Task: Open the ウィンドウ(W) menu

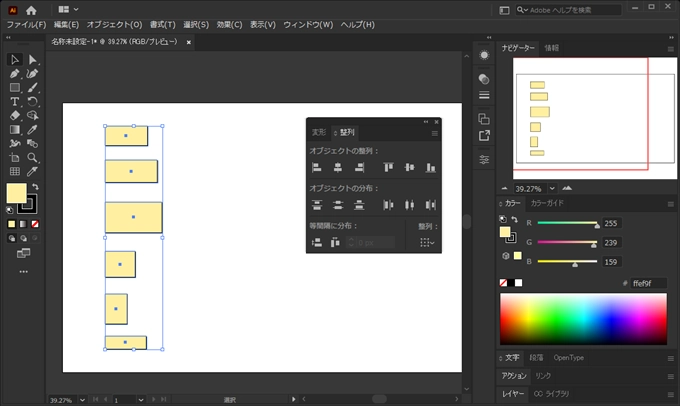Action: tap(308, 25)
